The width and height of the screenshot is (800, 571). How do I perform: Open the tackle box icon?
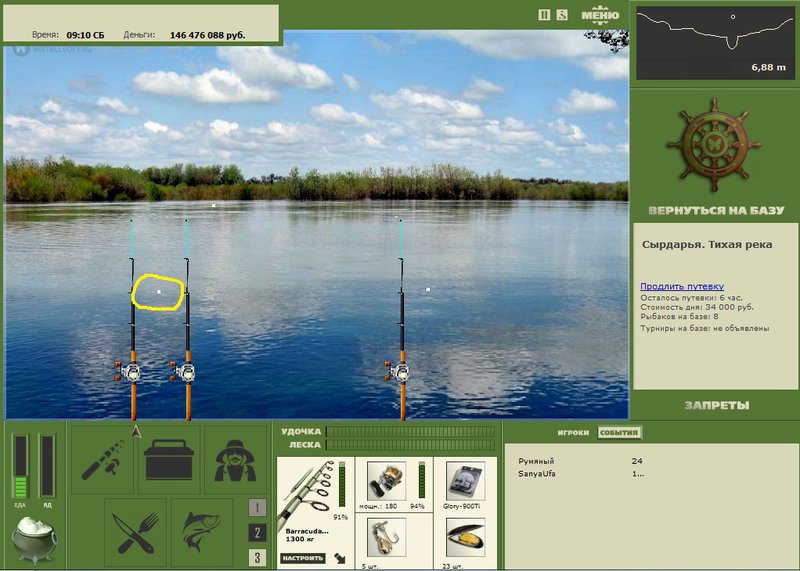tap(169, 460)
